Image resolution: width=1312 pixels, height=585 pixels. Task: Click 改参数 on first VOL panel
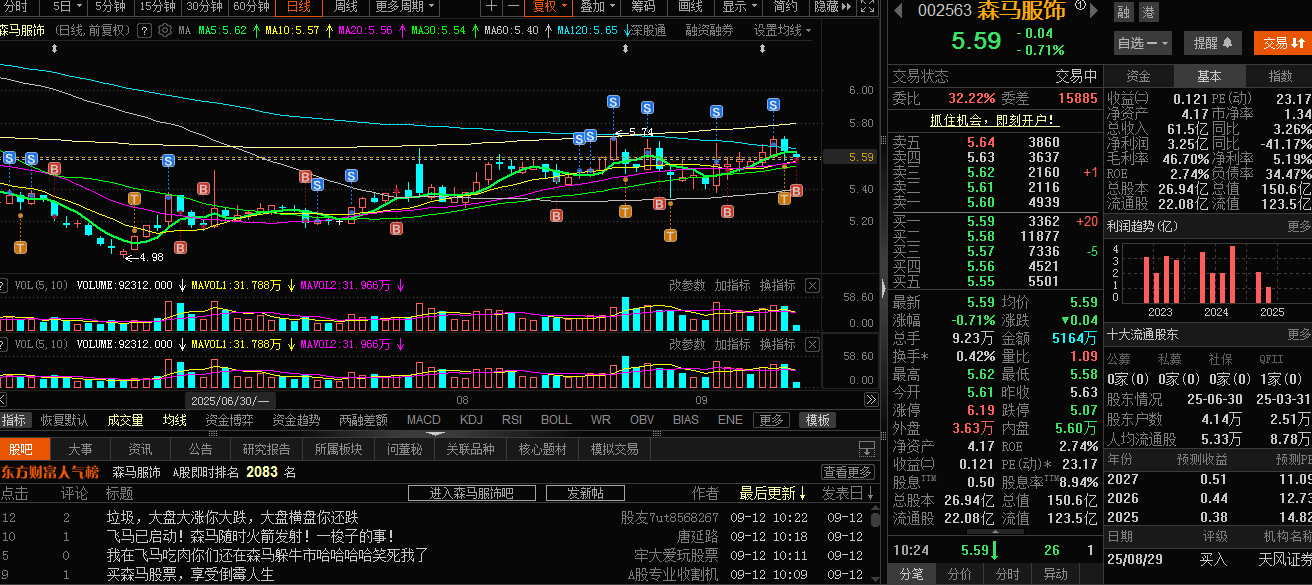687,286
